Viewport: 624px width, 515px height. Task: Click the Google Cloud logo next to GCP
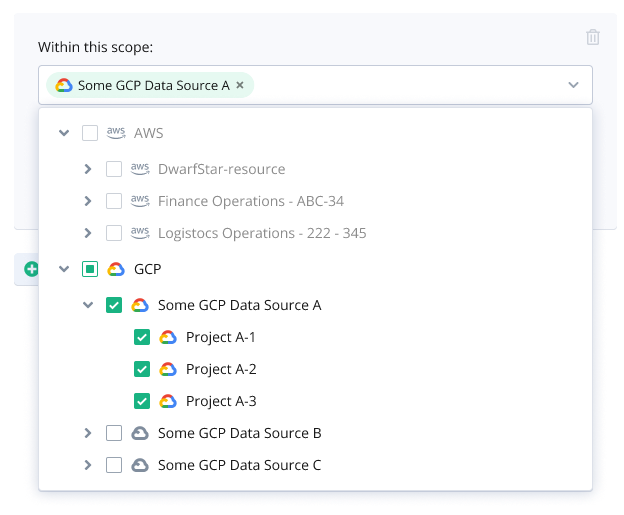pyautogui.click(x=116, y=269)
